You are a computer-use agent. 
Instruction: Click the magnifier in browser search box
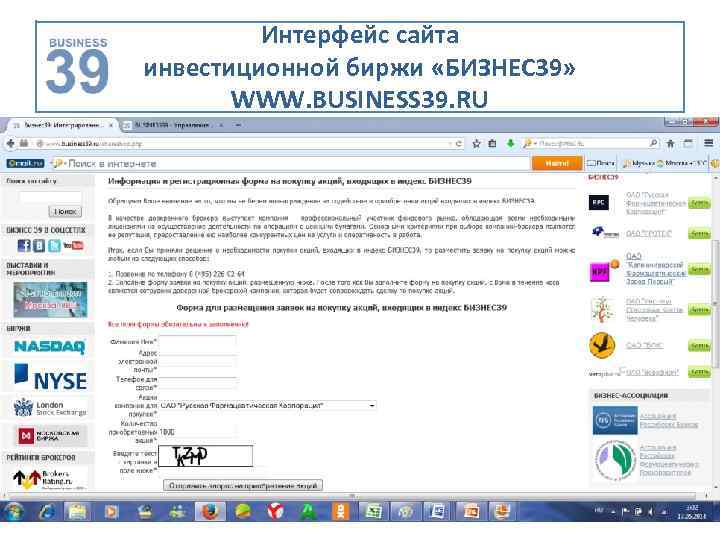coord(653,143)
